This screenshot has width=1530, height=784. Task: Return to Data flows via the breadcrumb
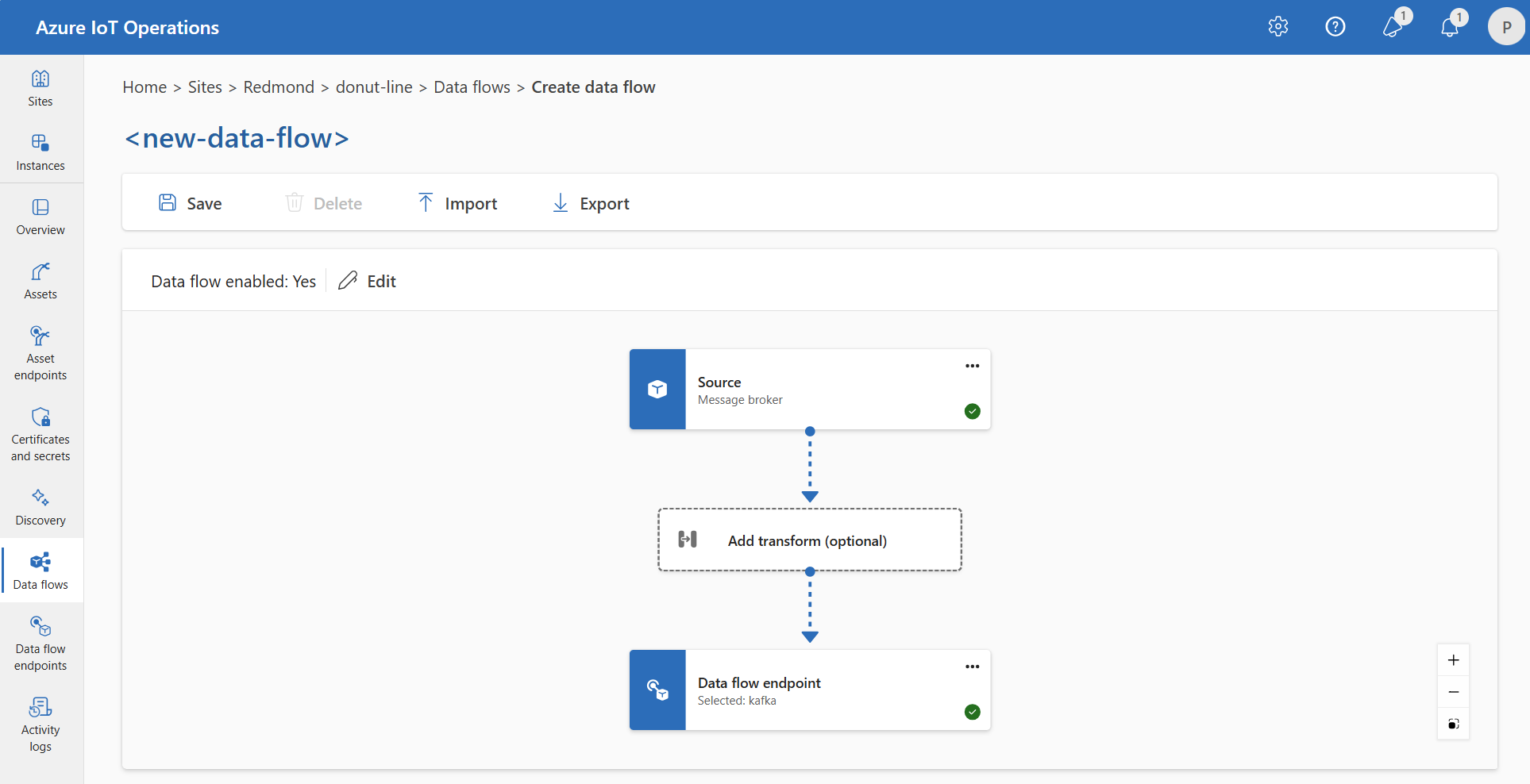click(x=472, y=86)
